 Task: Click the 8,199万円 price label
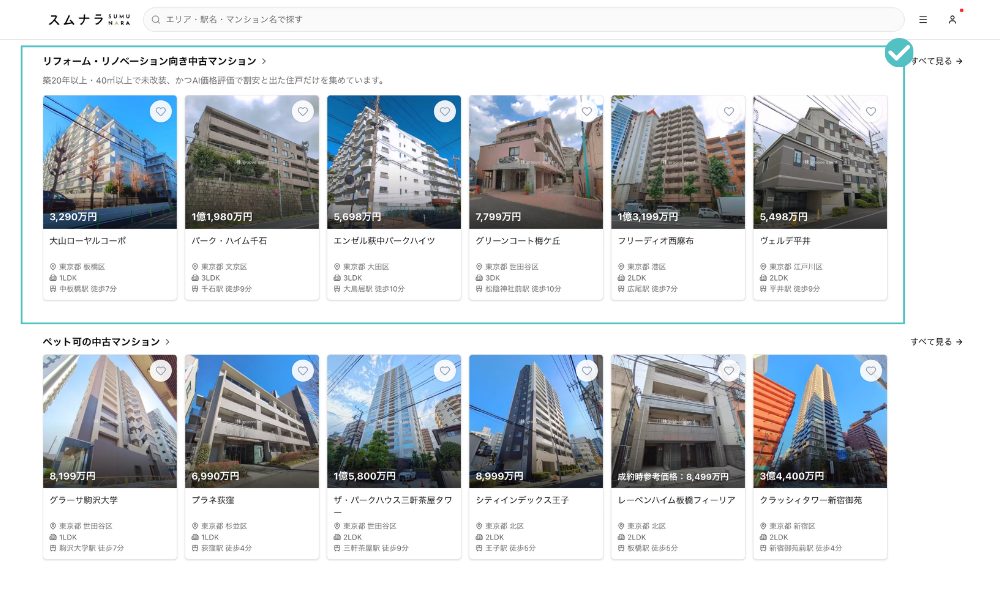(x=73, y=476)
